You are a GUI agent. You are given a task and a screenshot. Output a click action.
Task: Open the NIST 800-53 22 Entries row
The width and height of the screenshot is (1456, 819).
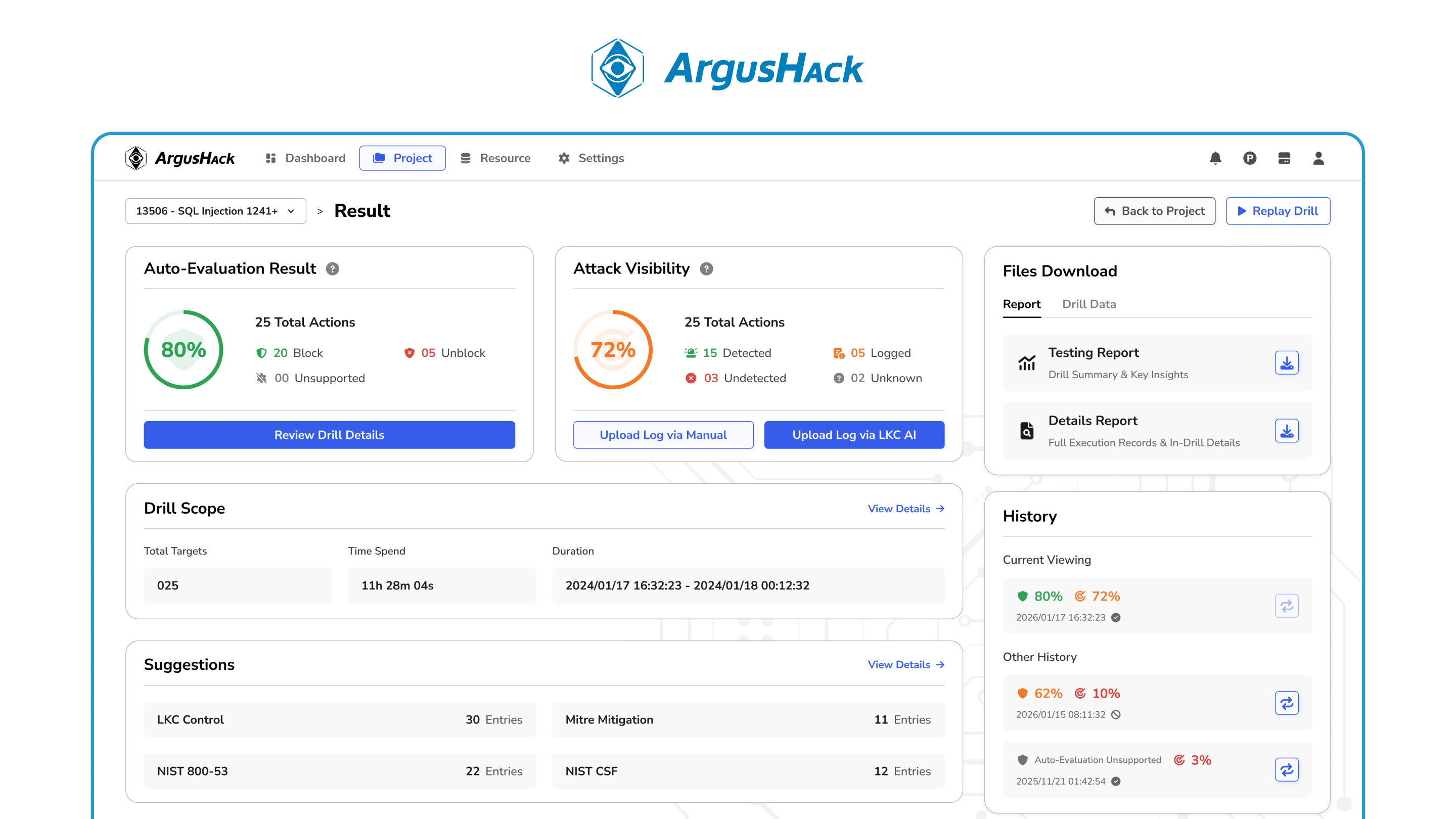[340, 771]
